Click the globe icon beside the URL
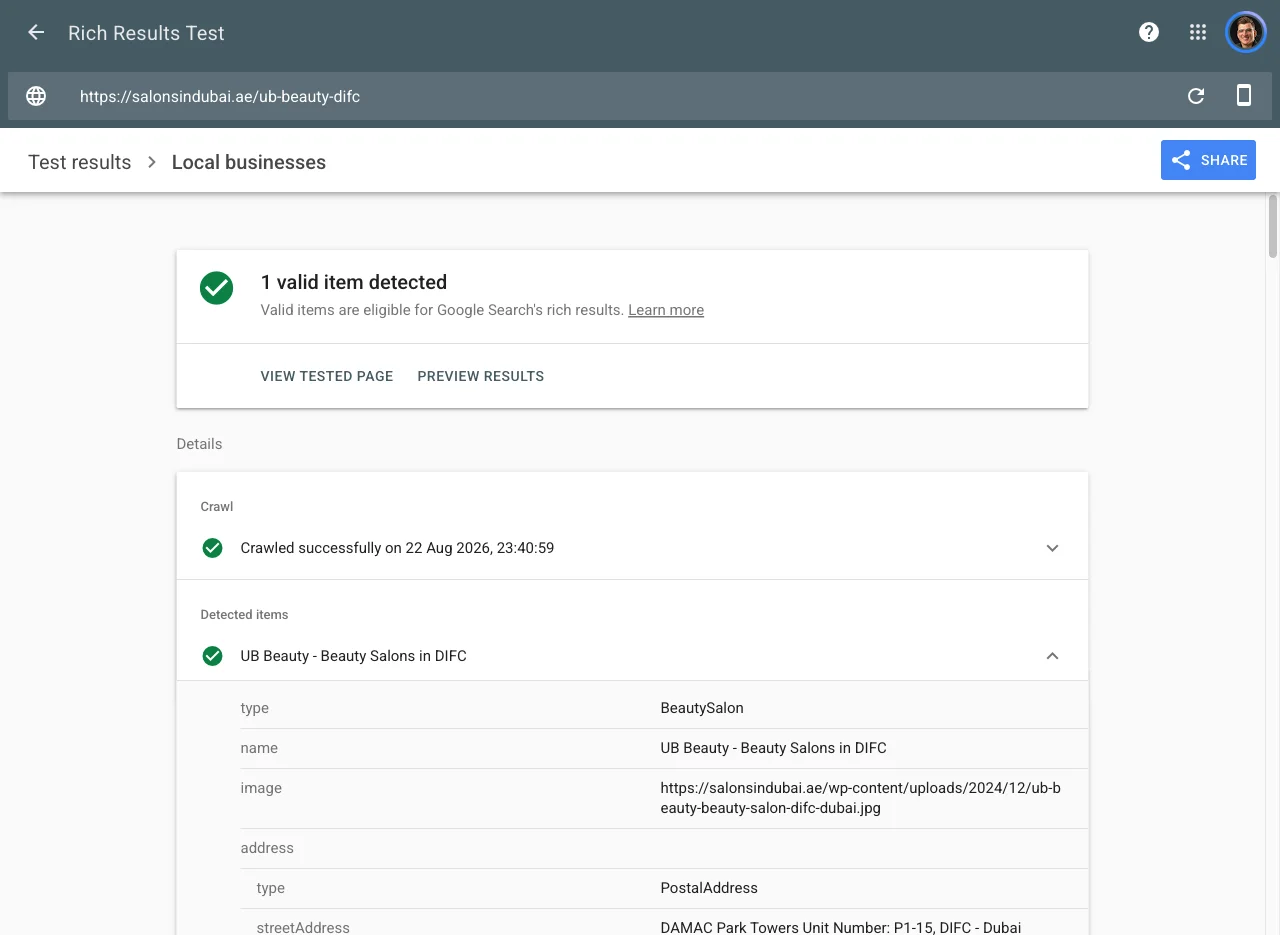This screenshot has height=935, width=1280. pos(36,96)
